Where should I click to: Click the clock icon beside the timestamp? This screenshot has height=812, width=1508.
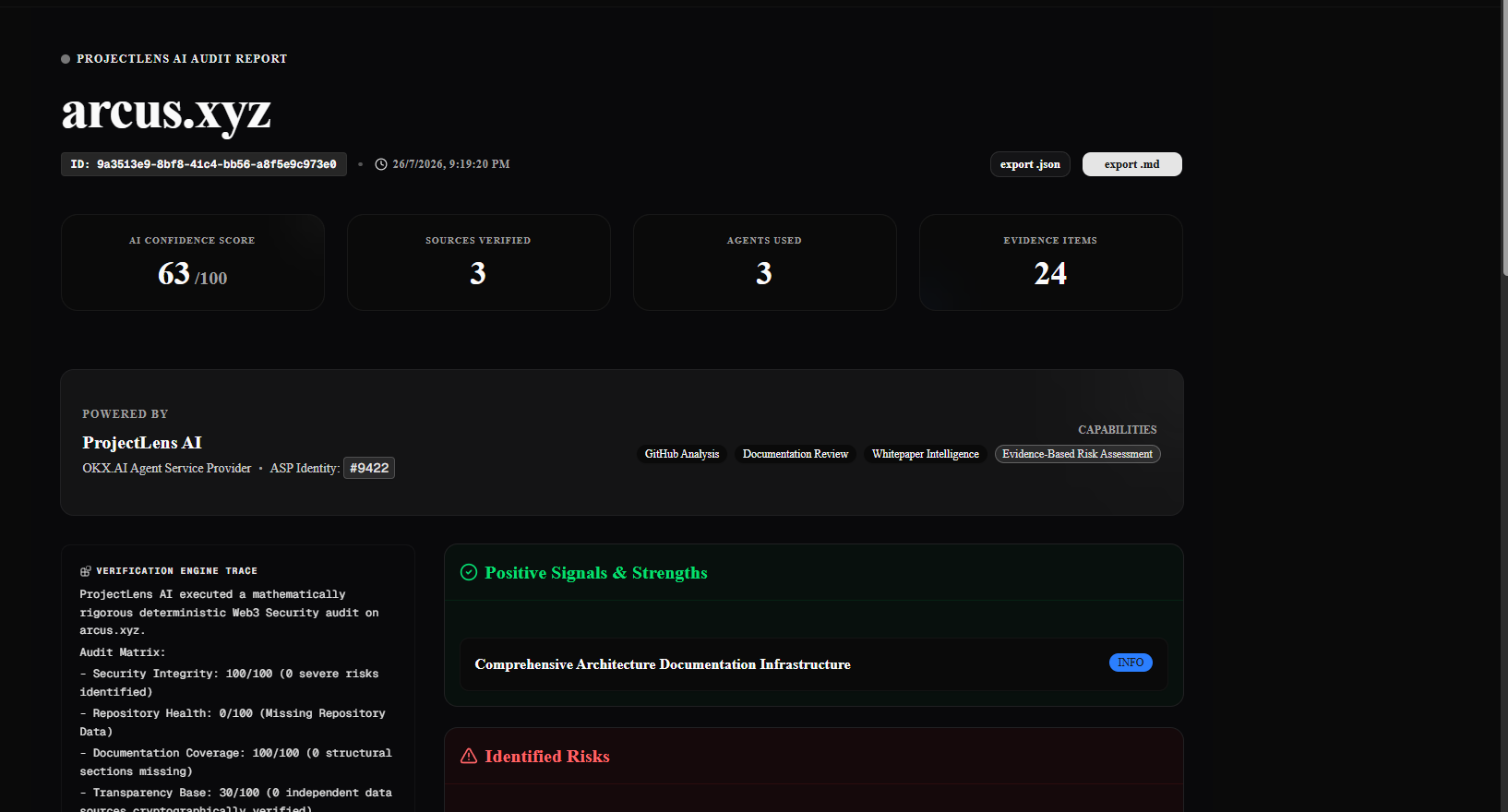381,164
